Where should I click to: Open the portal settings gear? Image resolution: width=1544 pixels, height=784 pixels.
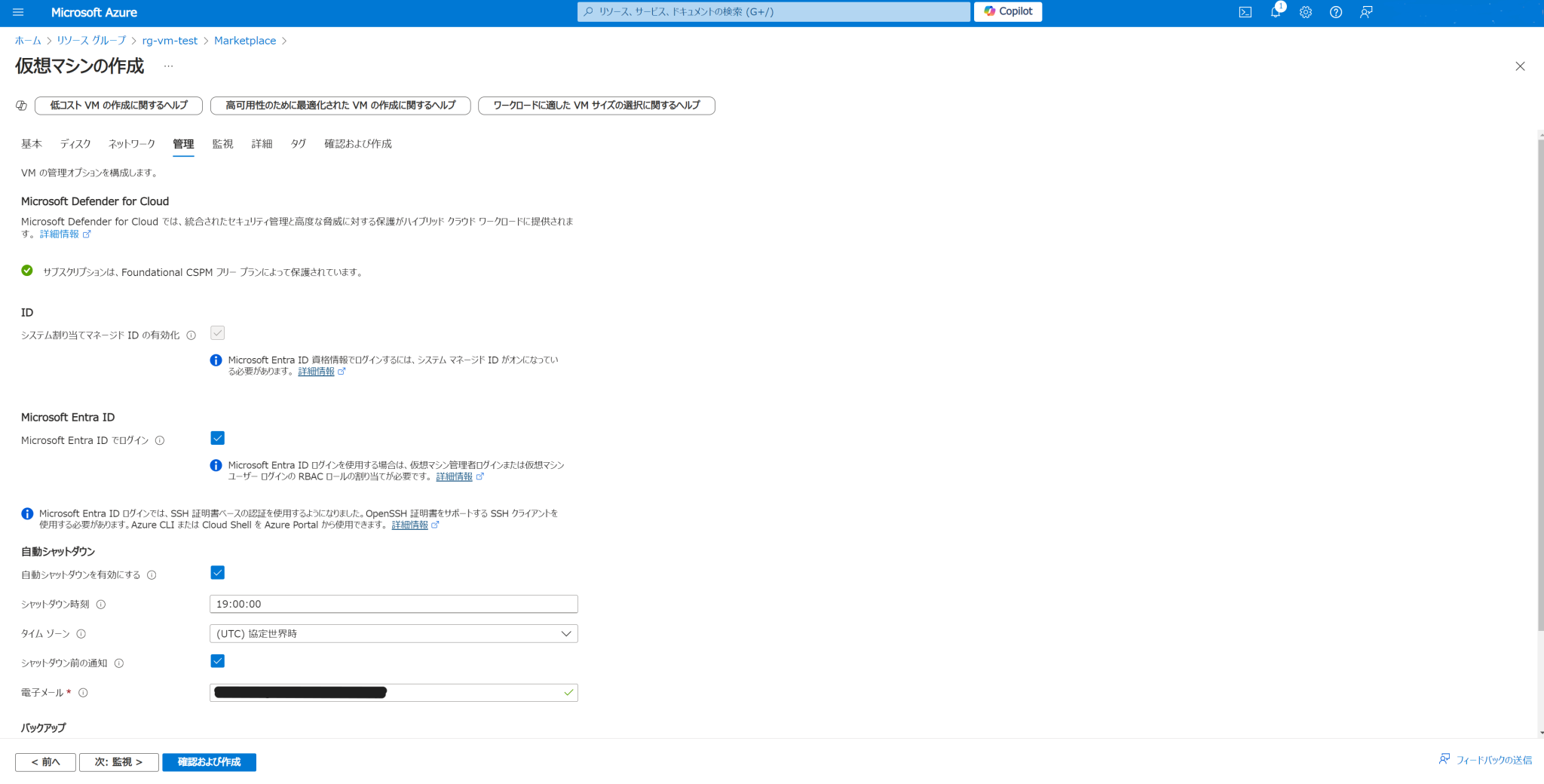coord(1305,12)
